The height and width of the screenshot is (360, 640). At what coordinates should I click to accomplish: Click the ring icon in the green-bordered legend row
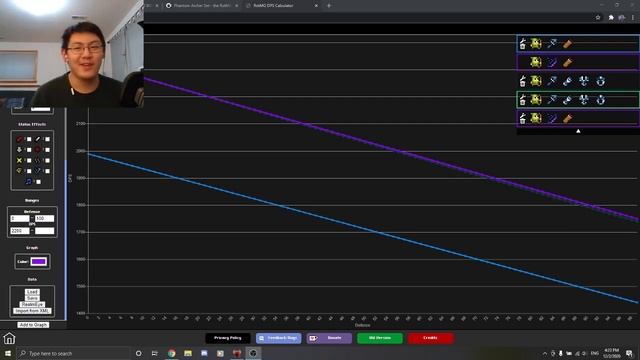pos(600,100)
